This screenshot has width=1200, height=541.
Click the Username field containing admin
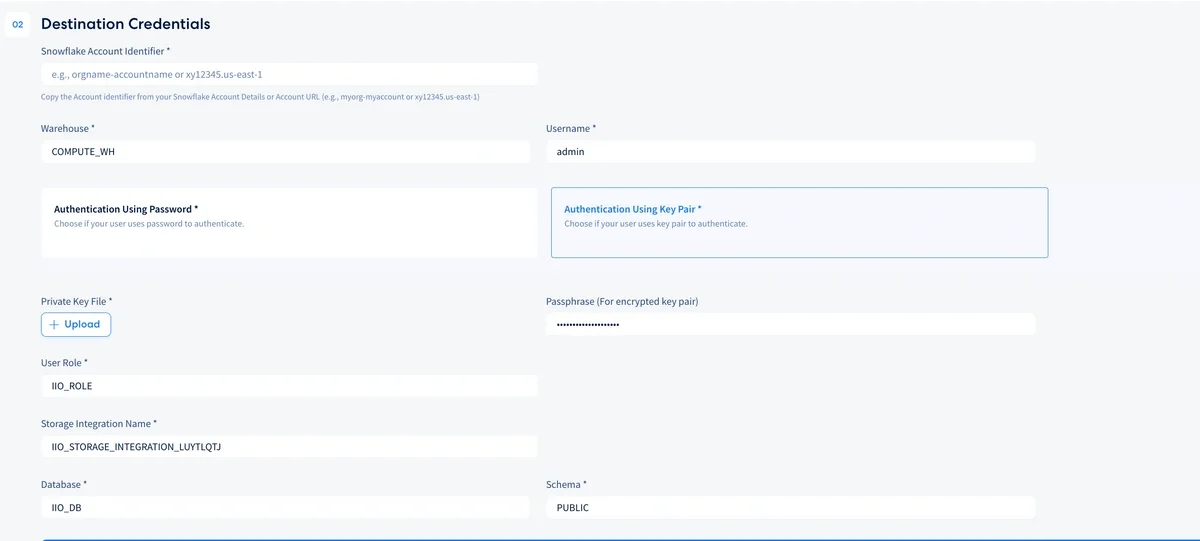[x=790, y=152]
